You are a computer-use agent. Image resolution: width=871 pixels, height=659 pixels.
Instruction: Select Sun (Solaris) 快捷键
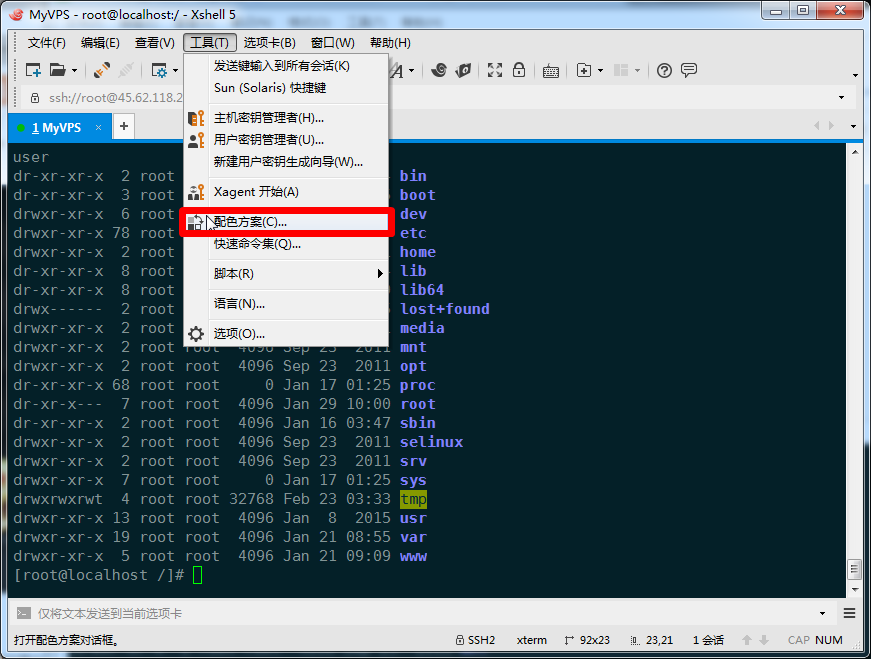(287, 88)
